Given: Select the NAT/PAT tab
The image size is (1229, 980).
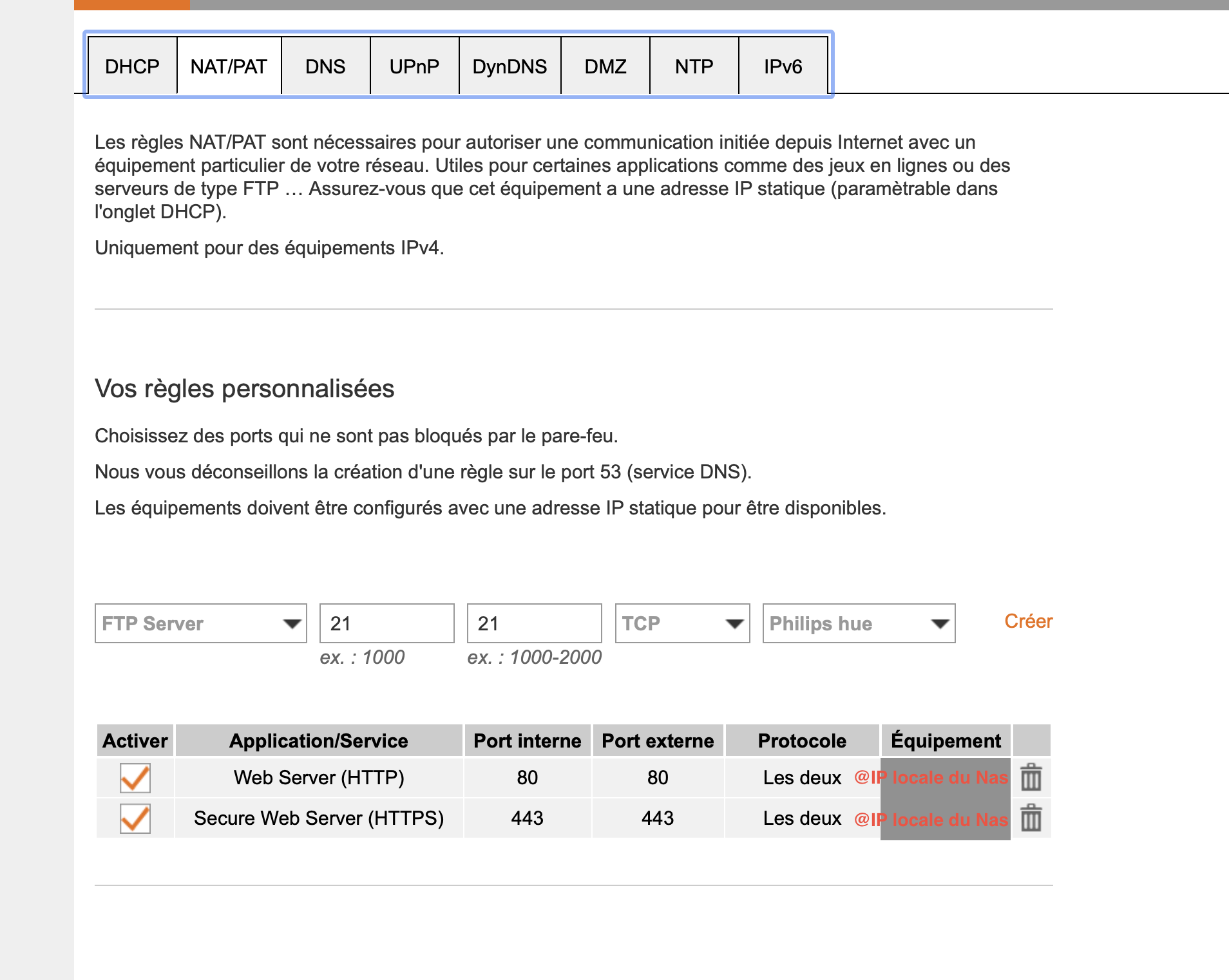Looking at the screenshot, I should (x=229, y=66).
